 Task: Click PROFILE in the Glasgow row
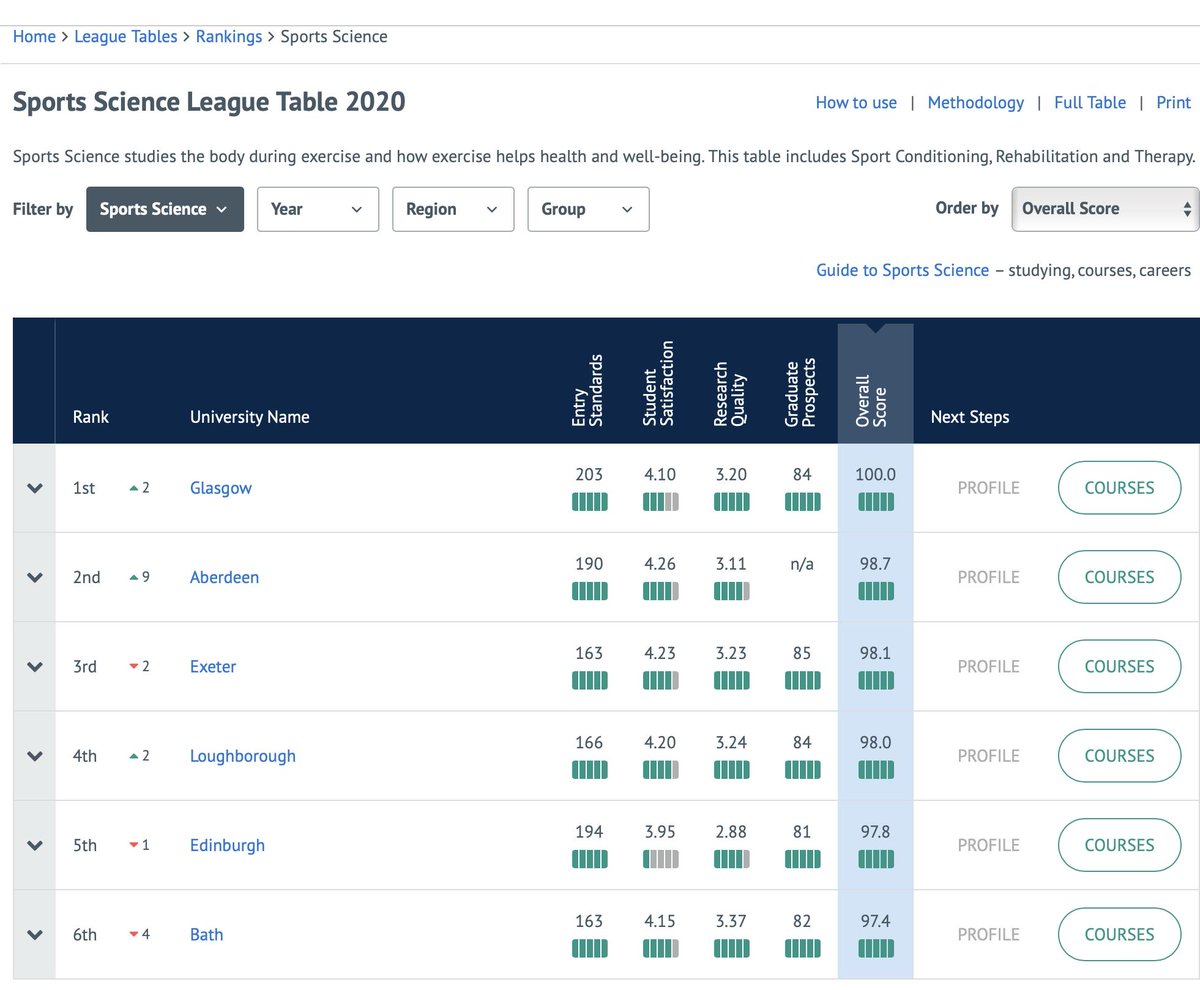(x=988, y=489)
